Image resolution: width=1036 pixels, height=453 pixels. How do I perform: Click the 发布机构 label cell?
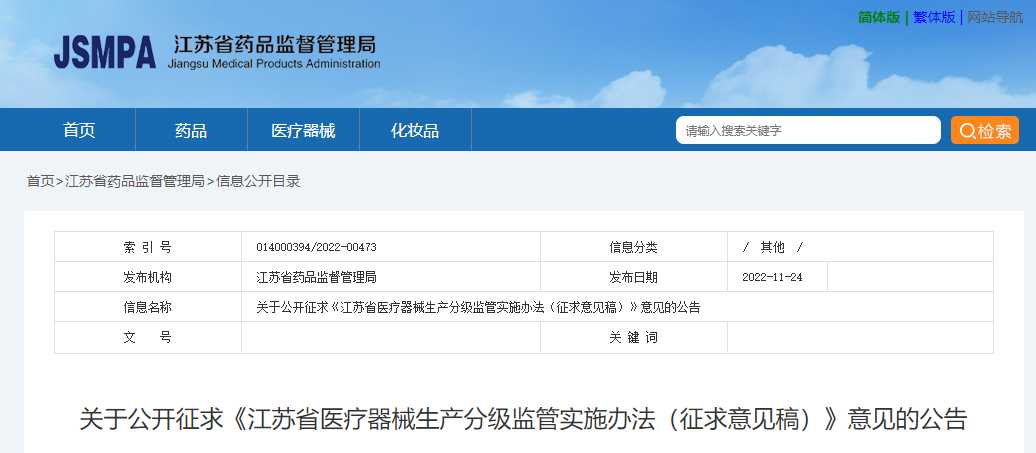[x=147, y=277]
